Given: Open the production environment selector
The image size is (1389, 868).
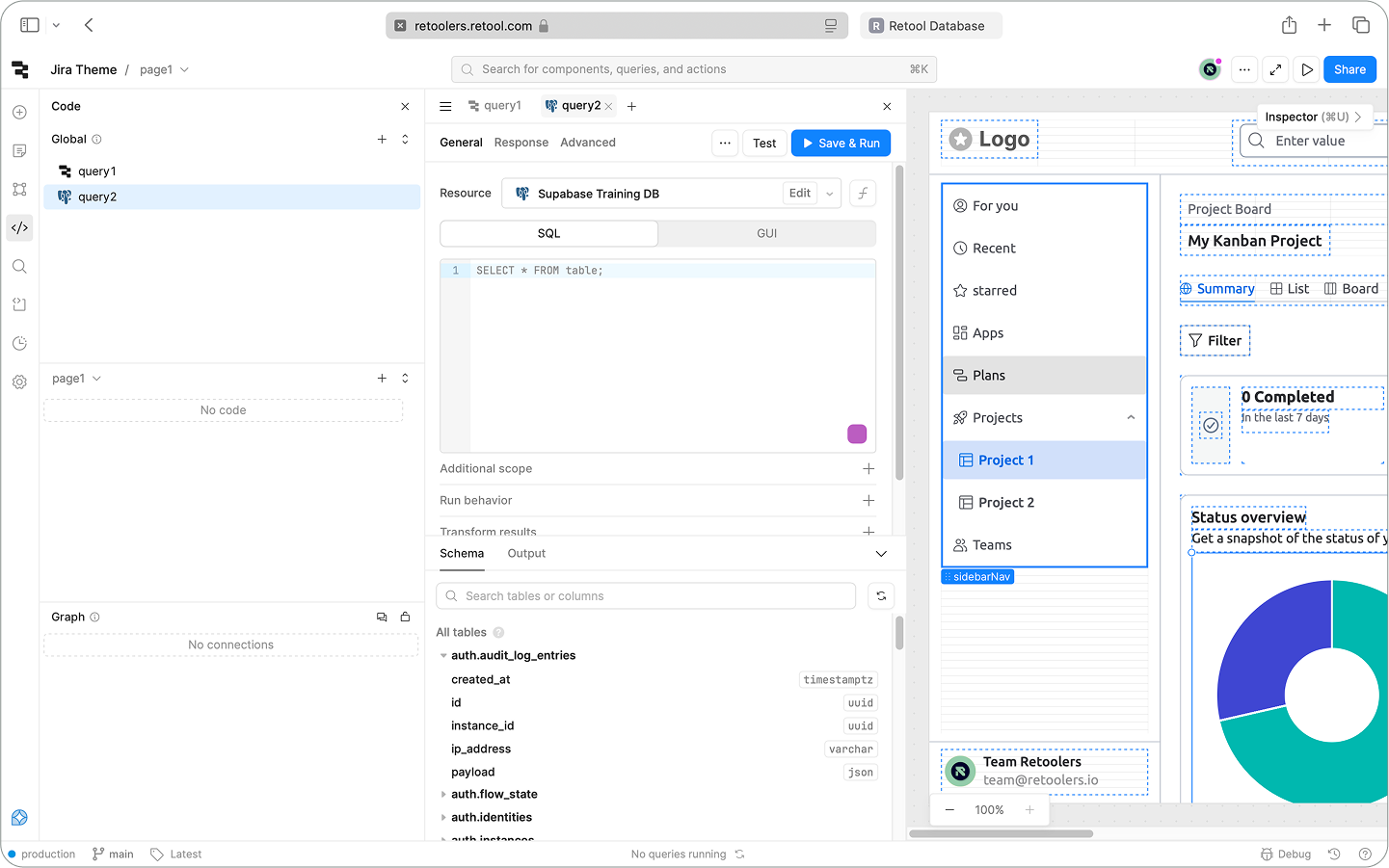Looking at the screenshot, I should coord(41,855).
